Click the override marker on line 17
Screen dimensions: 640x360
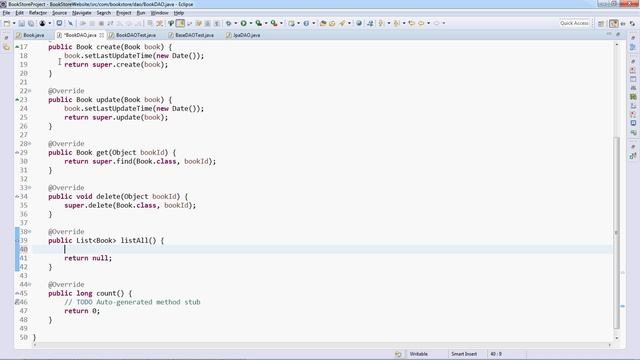pyautogui.click(x=17, y=47)
